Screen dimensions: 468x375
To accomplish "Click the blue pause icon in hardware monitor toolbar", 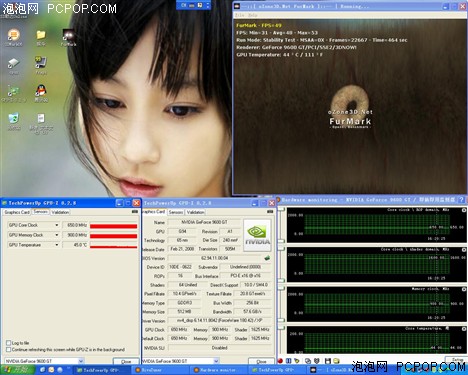I will 289,361.
